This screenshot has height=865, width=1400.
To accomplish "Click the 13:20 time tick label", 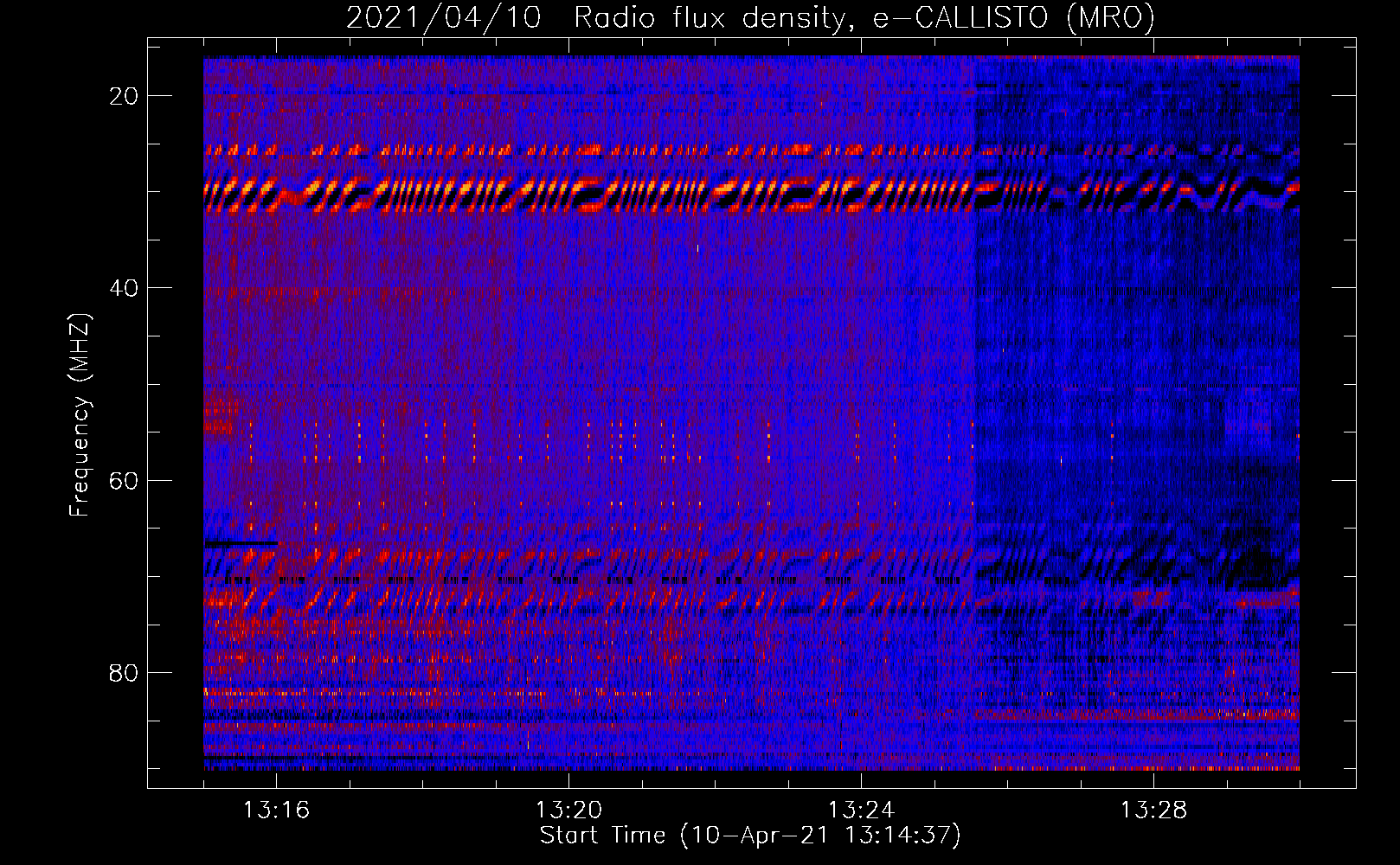I will [568, 811].
